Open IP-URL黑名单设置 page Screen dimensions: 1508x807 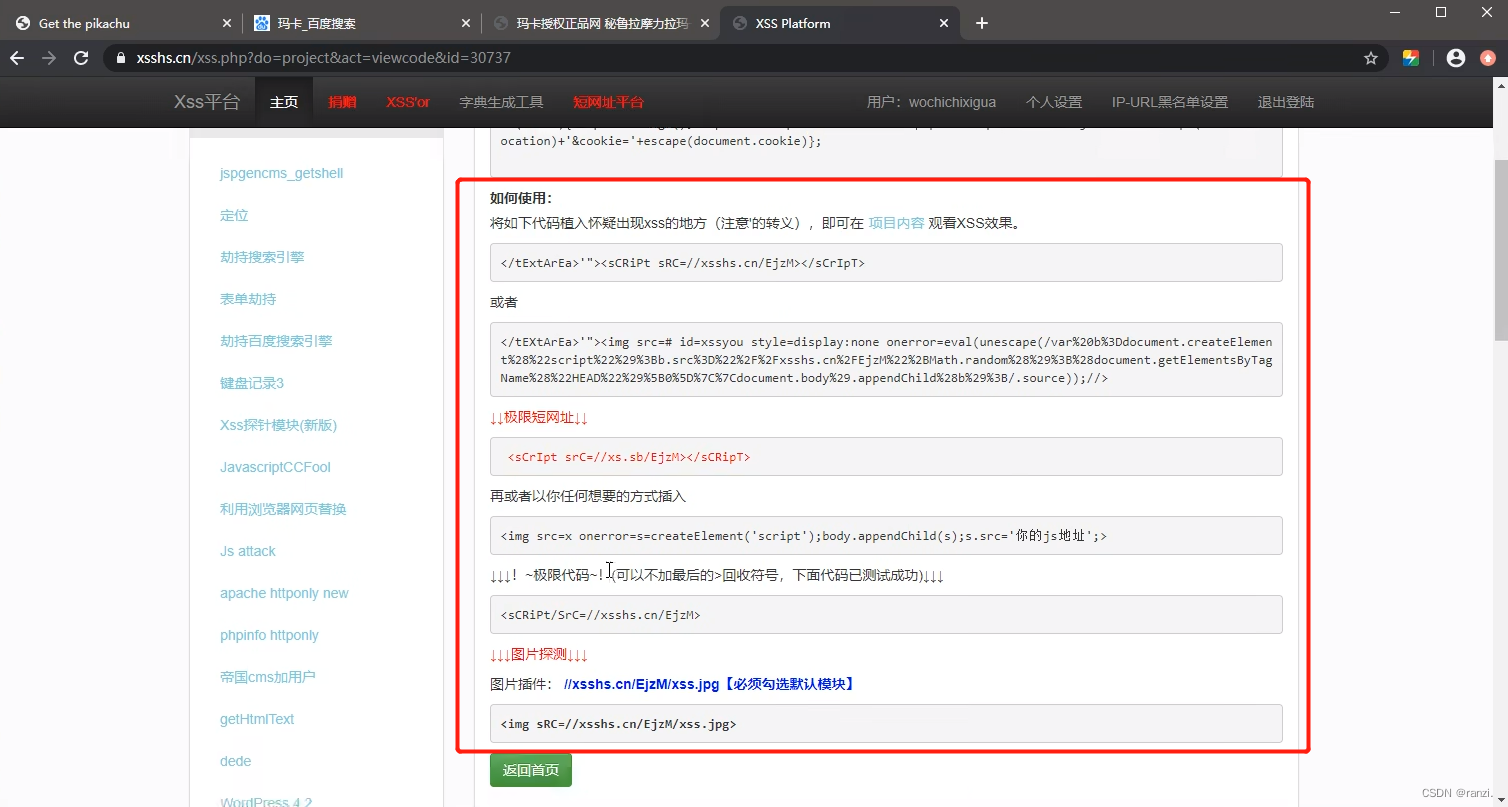(x=1169, y=102)
